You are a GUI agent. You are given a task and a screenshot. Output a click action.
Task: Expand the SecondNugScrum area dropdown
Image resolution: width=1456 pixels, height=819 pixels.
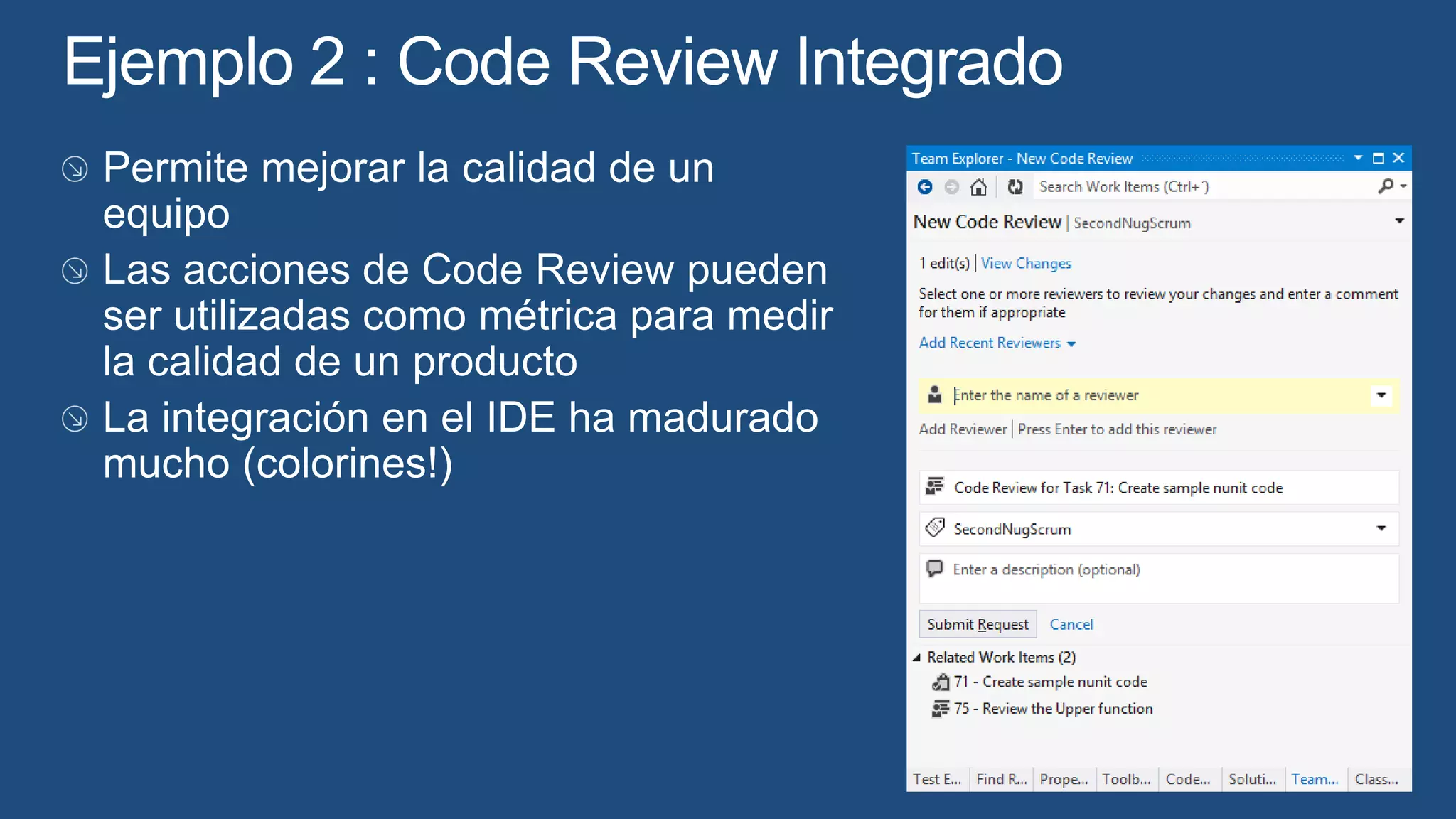[x=1381, y=528]
